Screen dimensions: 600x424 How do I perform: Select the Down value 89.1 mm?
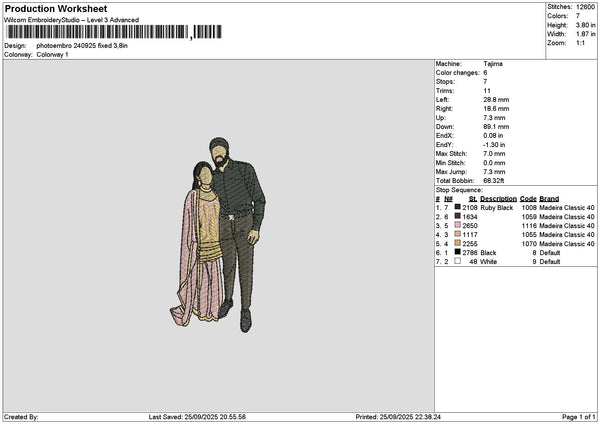coord(496,127)
